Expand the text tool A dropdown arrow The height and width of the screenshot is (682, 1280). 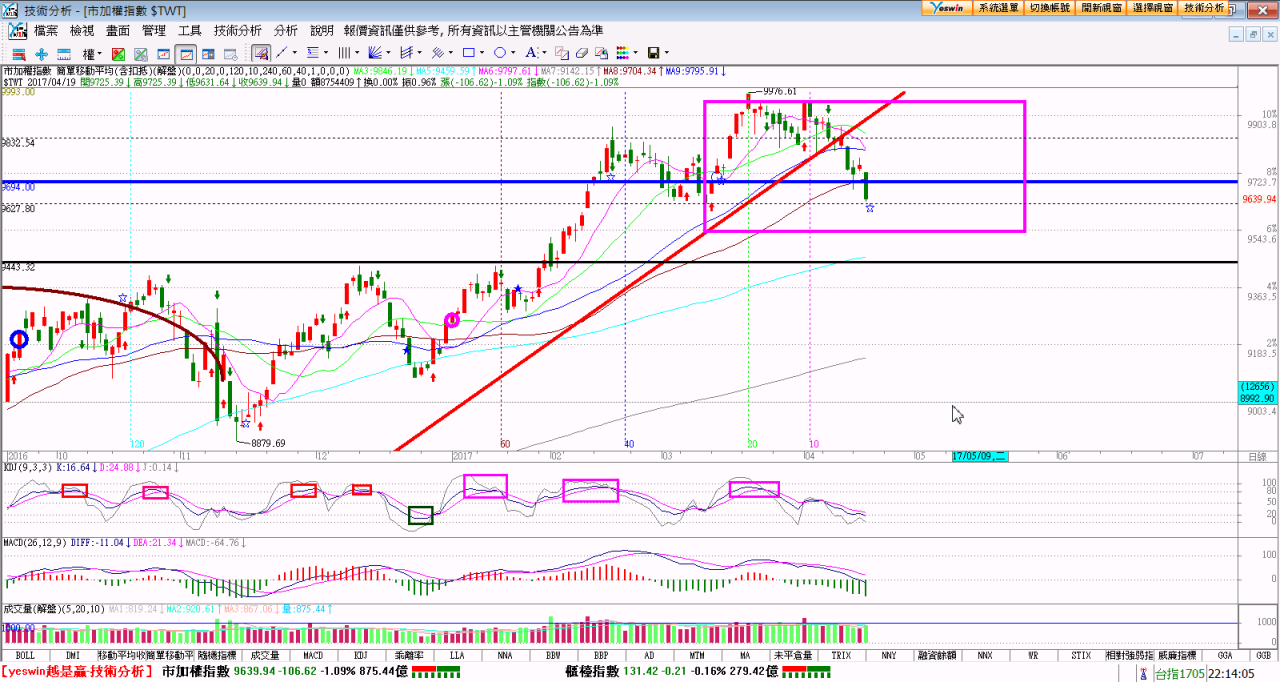[546, 53]
